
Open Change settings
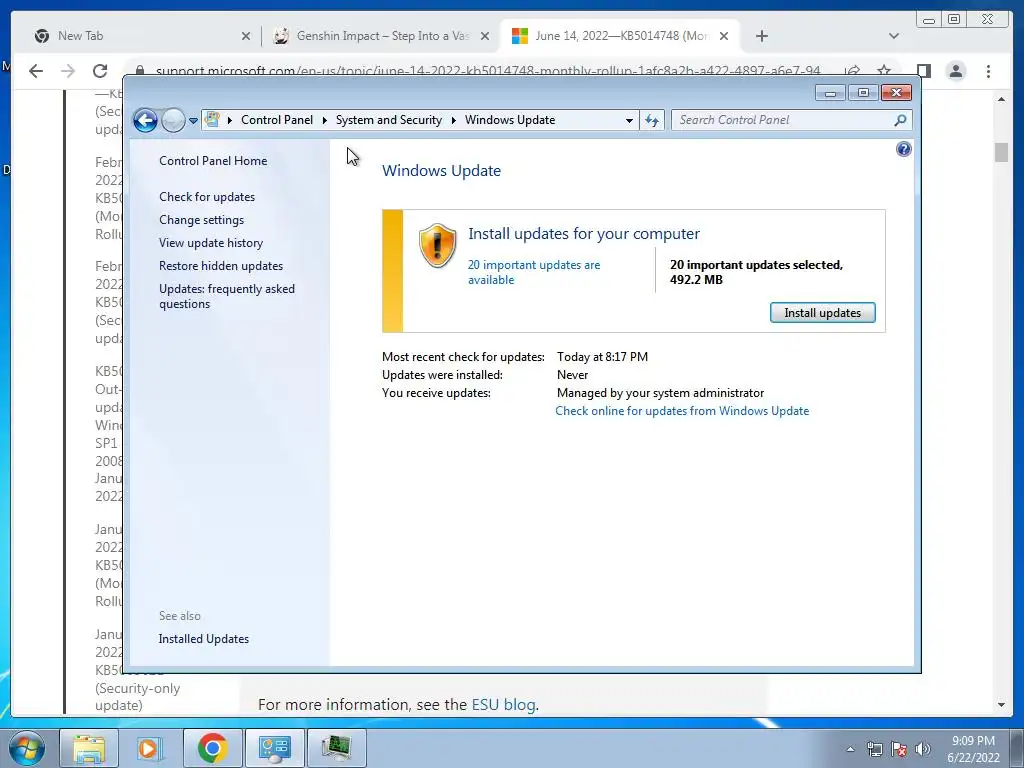coord(201,220)
